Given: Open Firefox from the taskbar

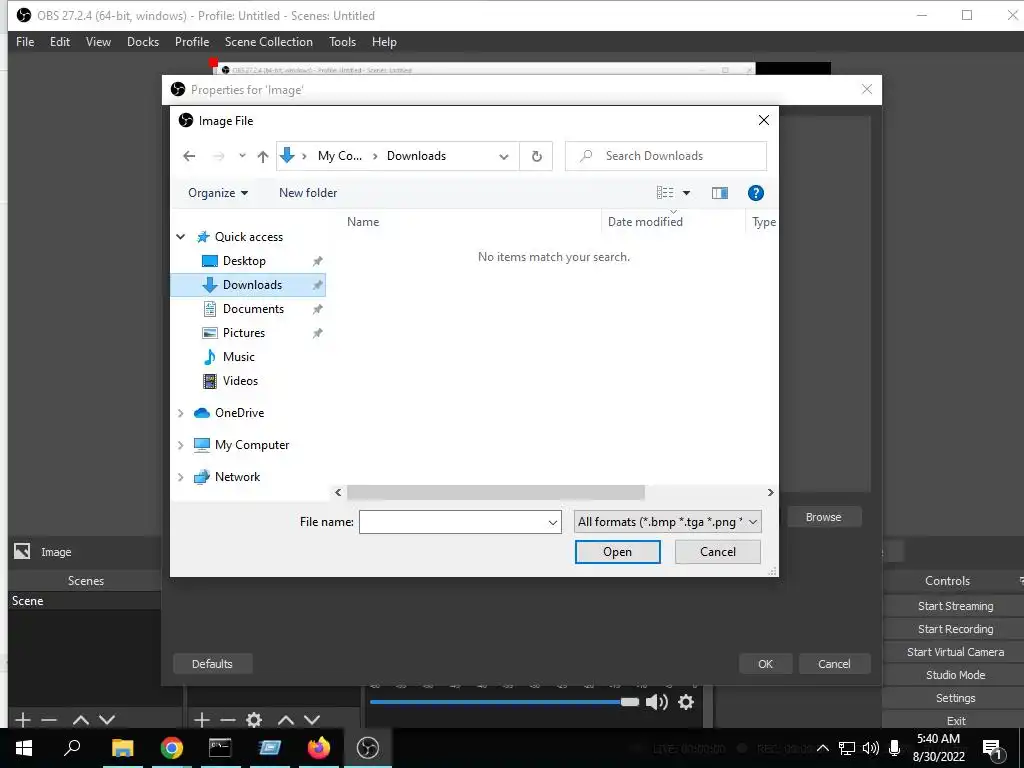Looking at the screenshot, I should coord(319,748).
